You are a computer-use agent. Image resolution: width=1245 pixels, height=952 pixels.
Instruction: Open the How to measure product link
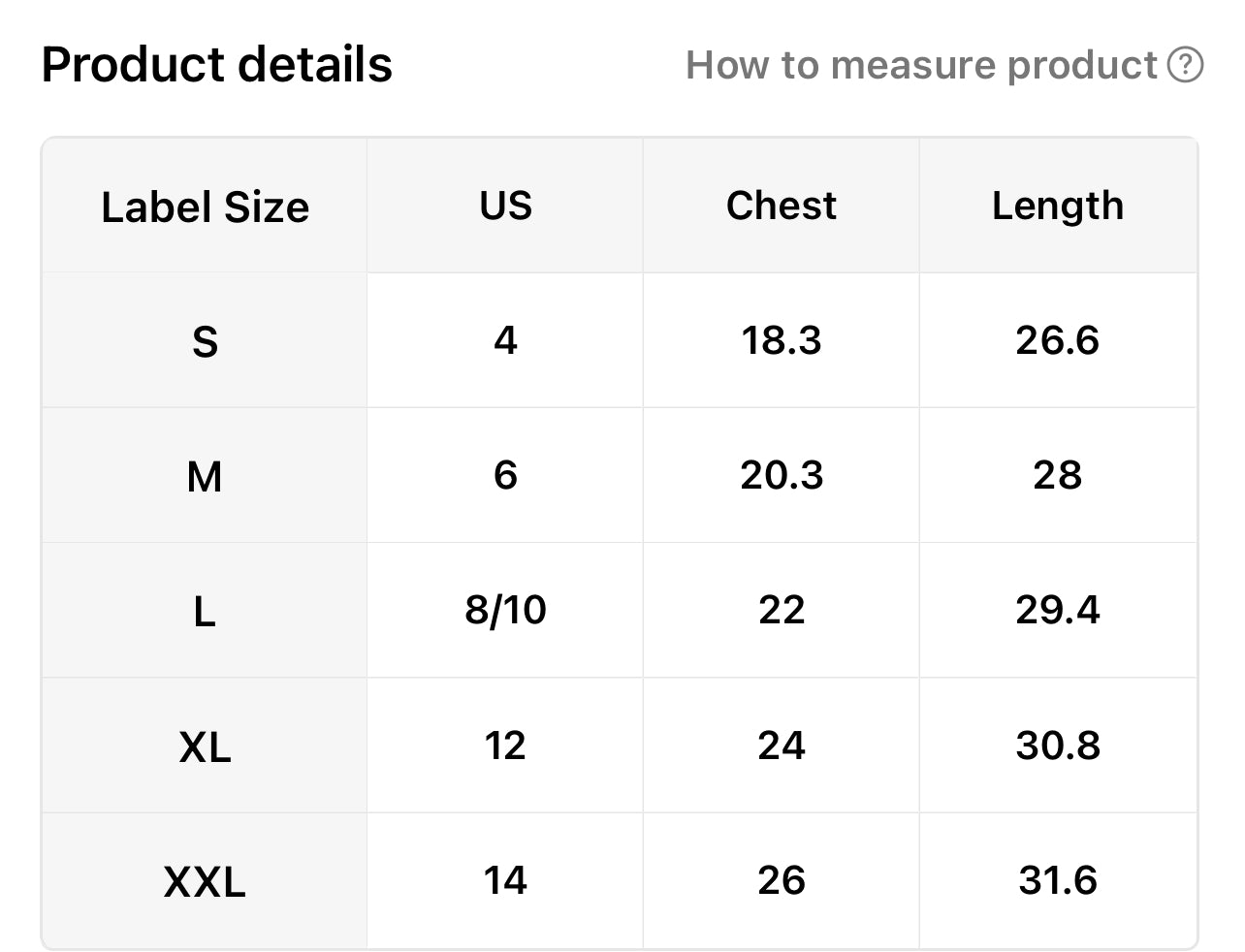(921, 65)
